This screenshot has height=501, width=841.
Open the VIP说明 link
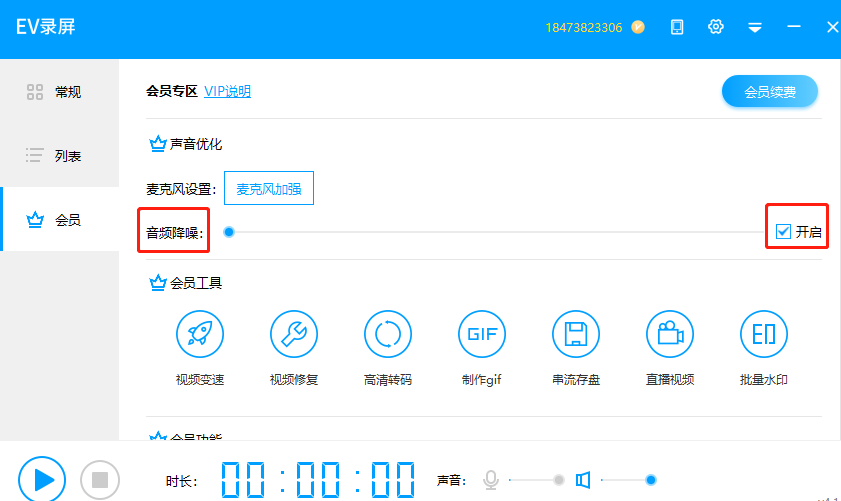[227, 91]
